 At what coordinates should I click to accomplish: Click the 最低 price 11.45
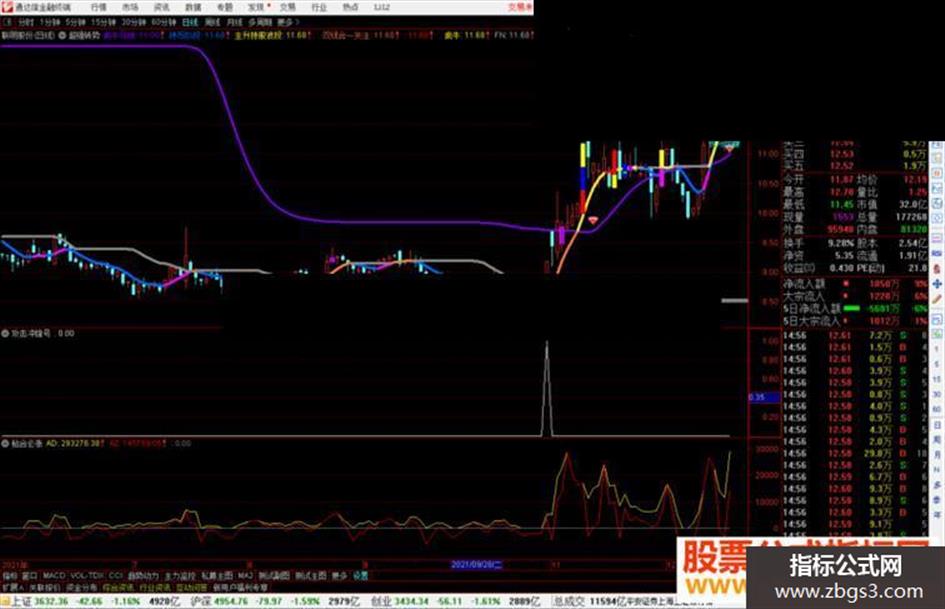pyautogui.click(x=841, y=204)
